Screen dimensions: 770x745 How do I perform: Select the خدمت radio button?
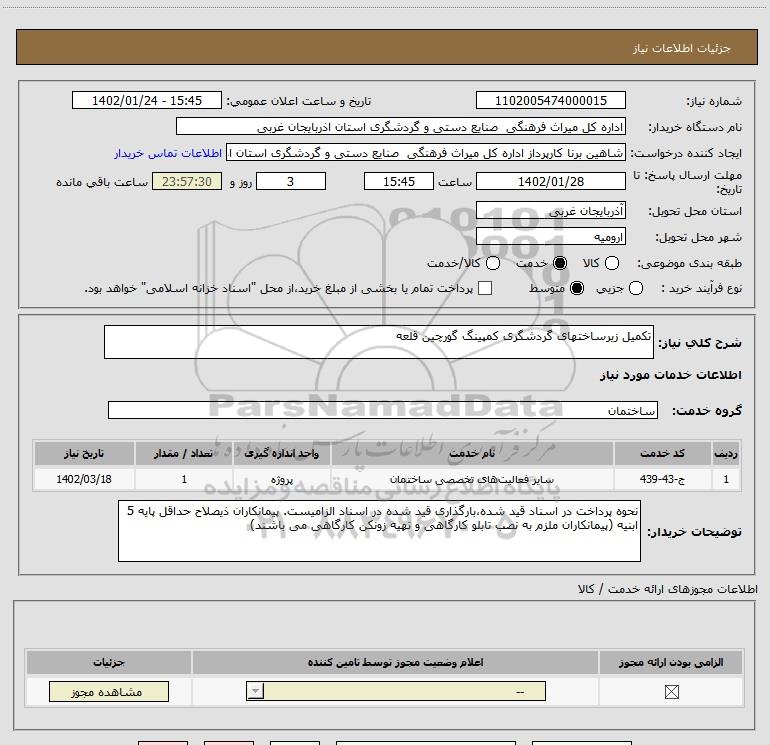pos(560,263)
